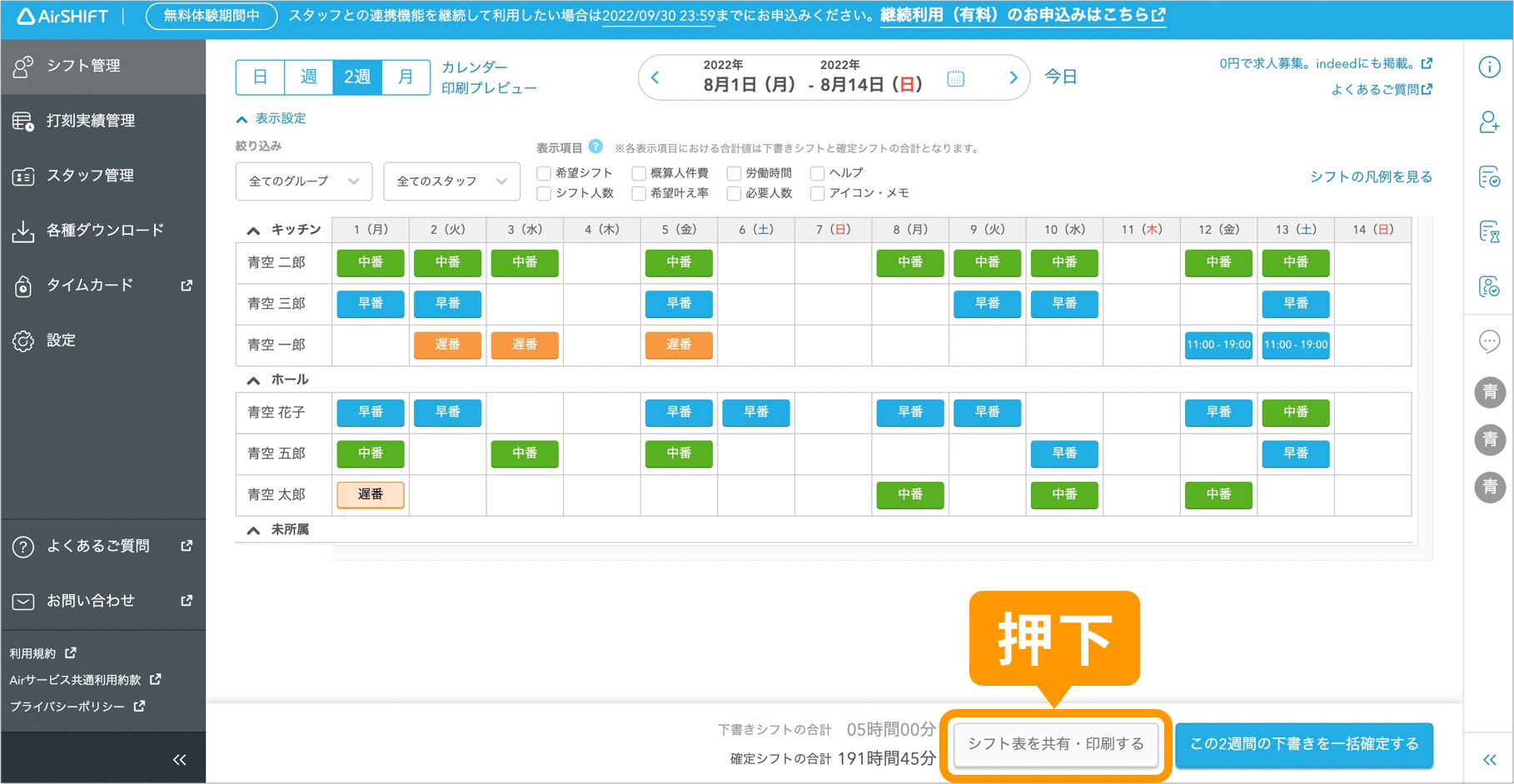Screen dimensions: 1514x784
Task: Open the 全てのスタッフ dropdown
Action: [x=451, y=181]
